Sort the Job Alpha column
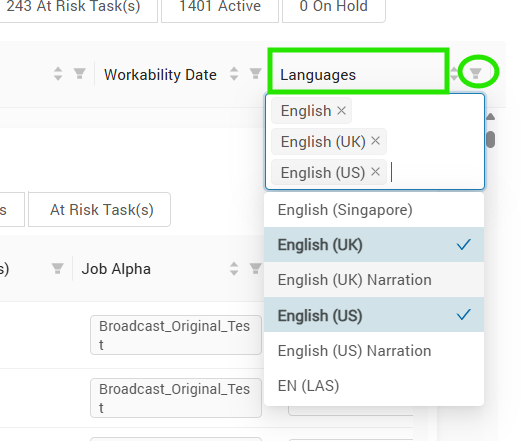Viewport: 524px width, 441px height. (x=234, y=269)
